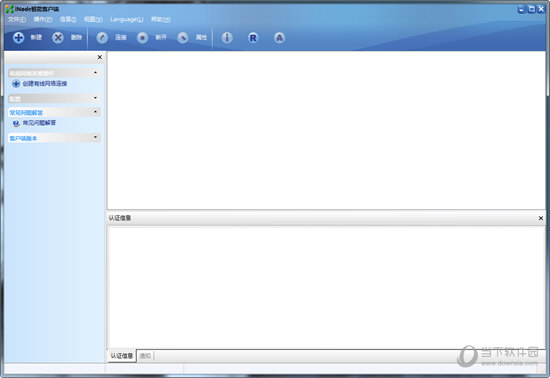Expand the 客户端版本 section arrow

[x=95, y=137]
